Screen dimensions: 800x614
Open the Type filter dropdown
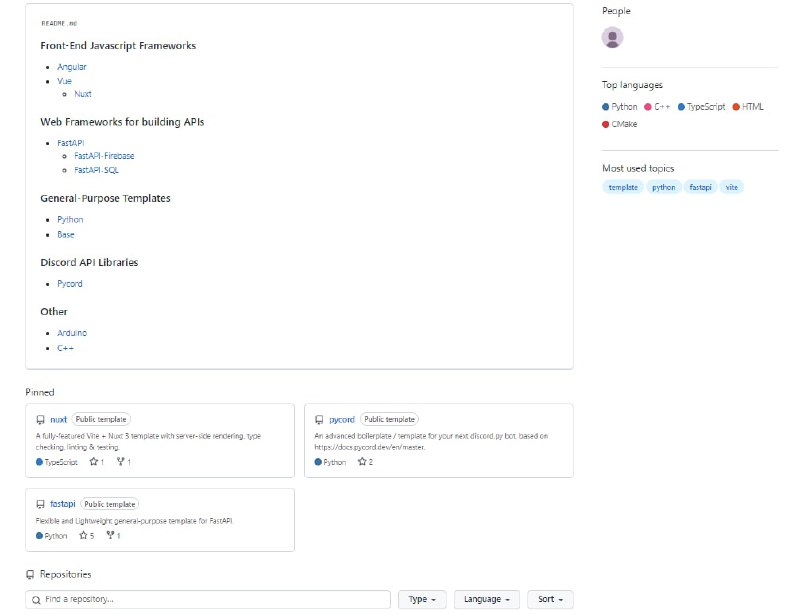click(x=422, y=599)
